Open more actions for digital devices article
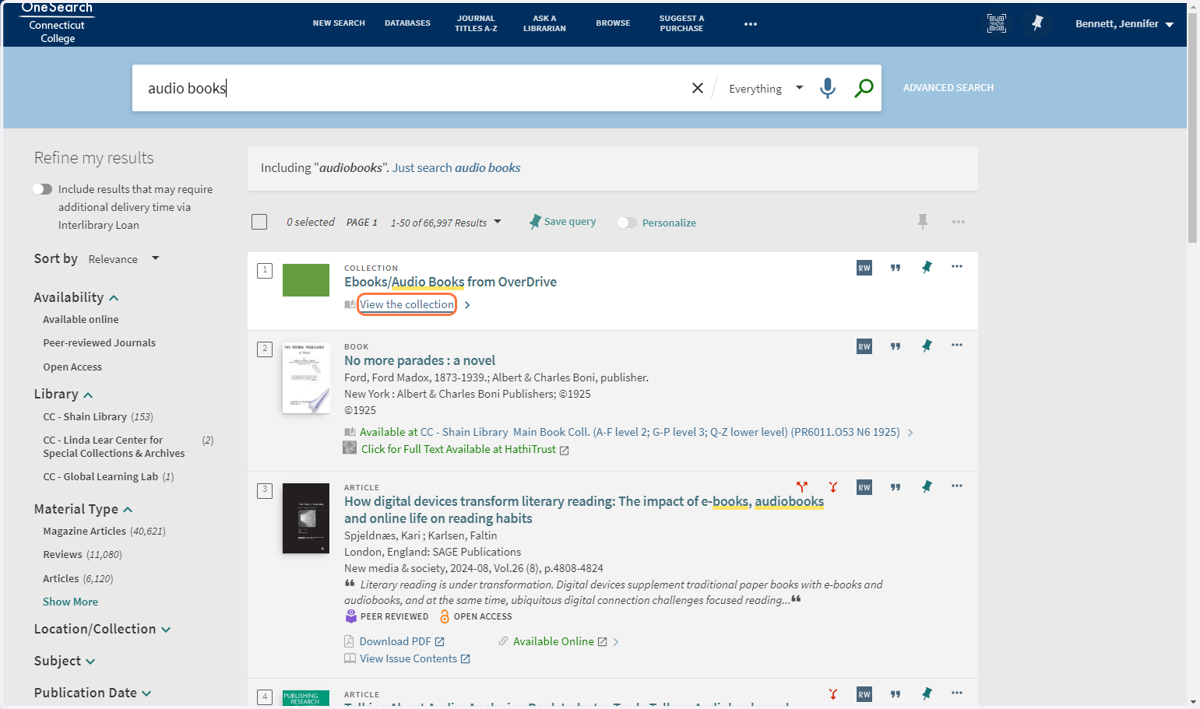 coord(957,486)
